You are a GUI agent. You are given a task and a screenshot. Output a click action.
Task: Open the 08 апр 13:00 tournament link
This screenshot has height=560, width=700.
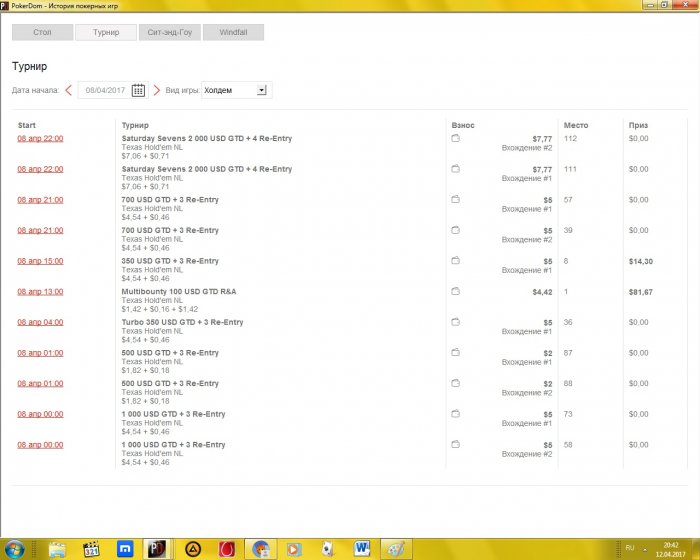pos(40,292)
